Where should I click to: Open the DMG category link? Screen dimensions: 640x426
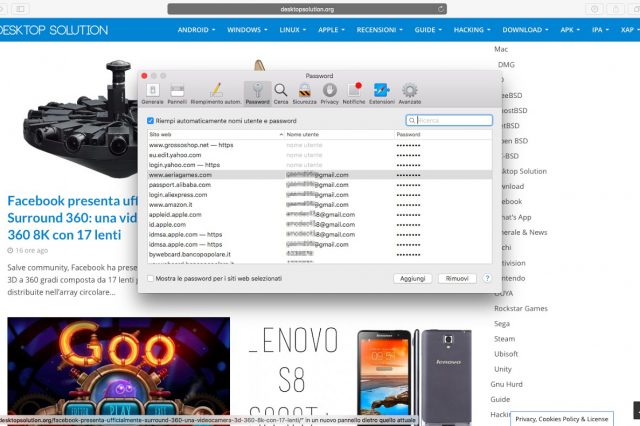[506, 64]
